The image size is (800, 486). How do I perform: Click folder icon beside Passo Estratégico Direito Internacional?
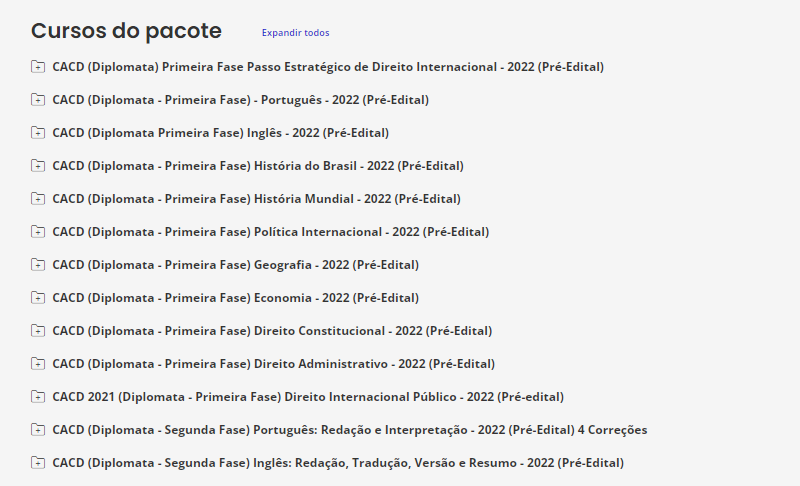click(x=38, y=67)
